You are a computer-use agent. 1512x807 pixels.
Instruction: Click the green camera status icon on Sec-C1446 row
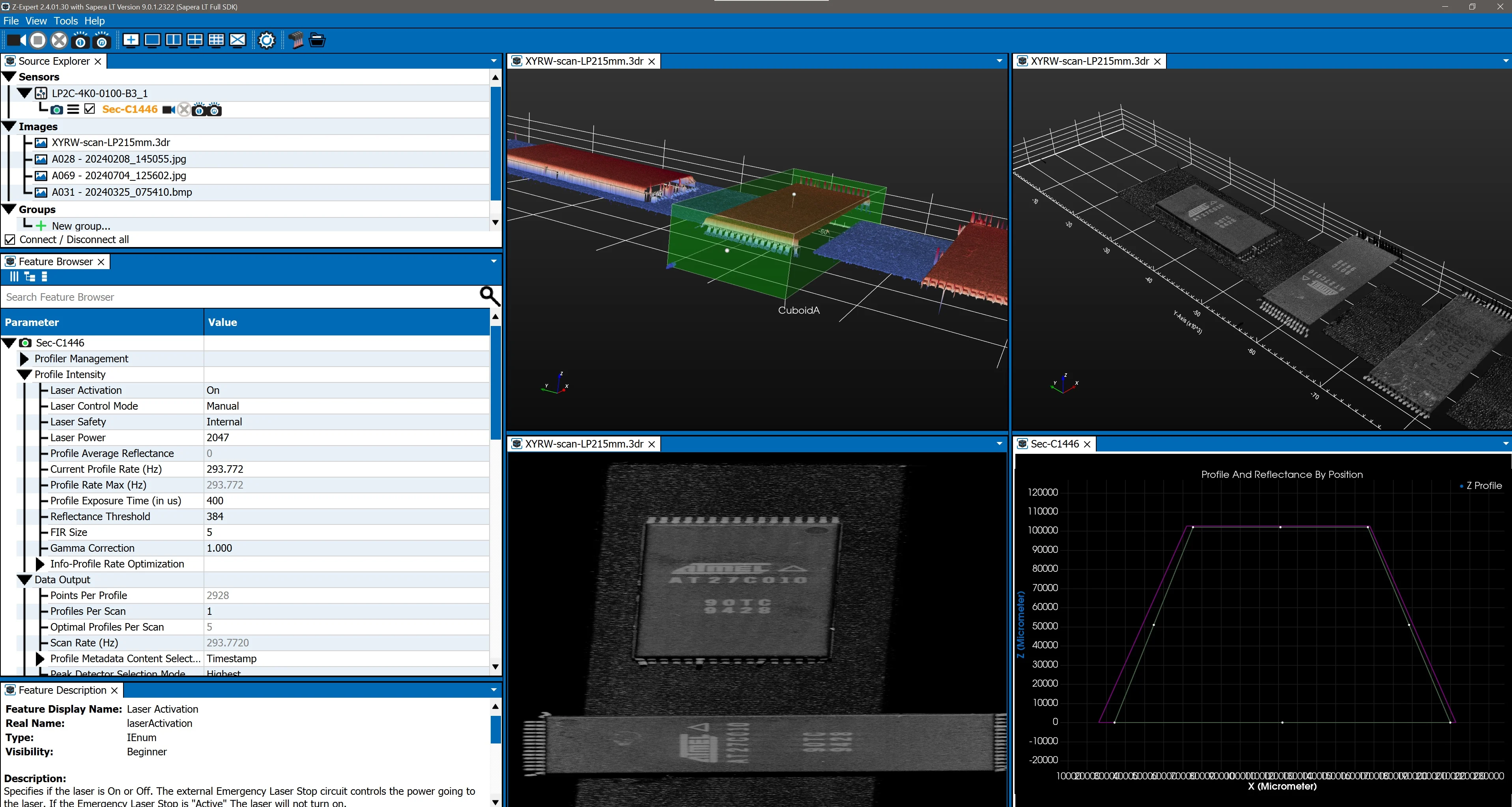[x=56, y=109]
